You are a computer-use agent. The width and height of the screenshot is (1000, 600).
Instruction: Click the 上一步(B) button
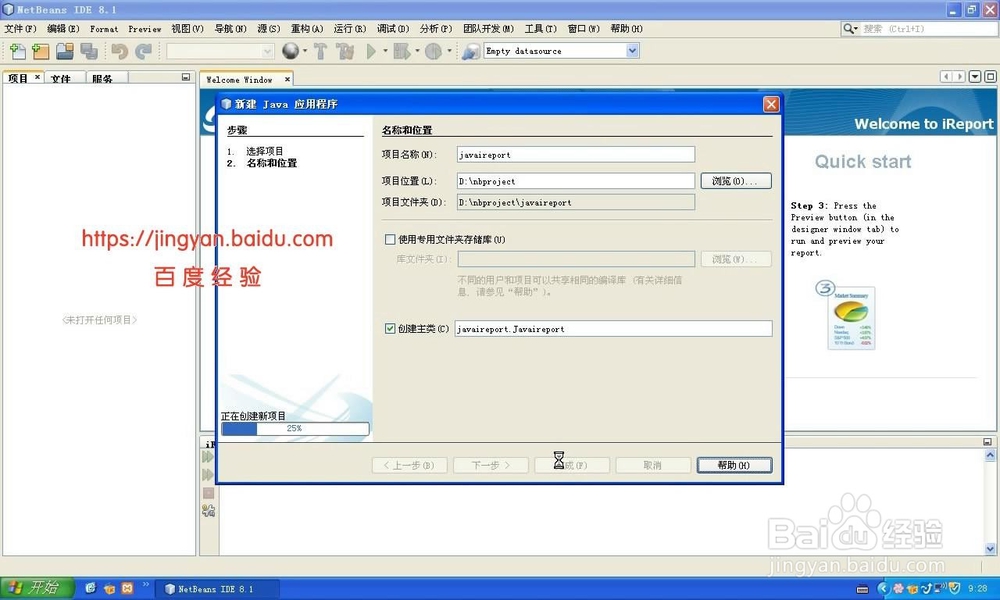(409, 465)
